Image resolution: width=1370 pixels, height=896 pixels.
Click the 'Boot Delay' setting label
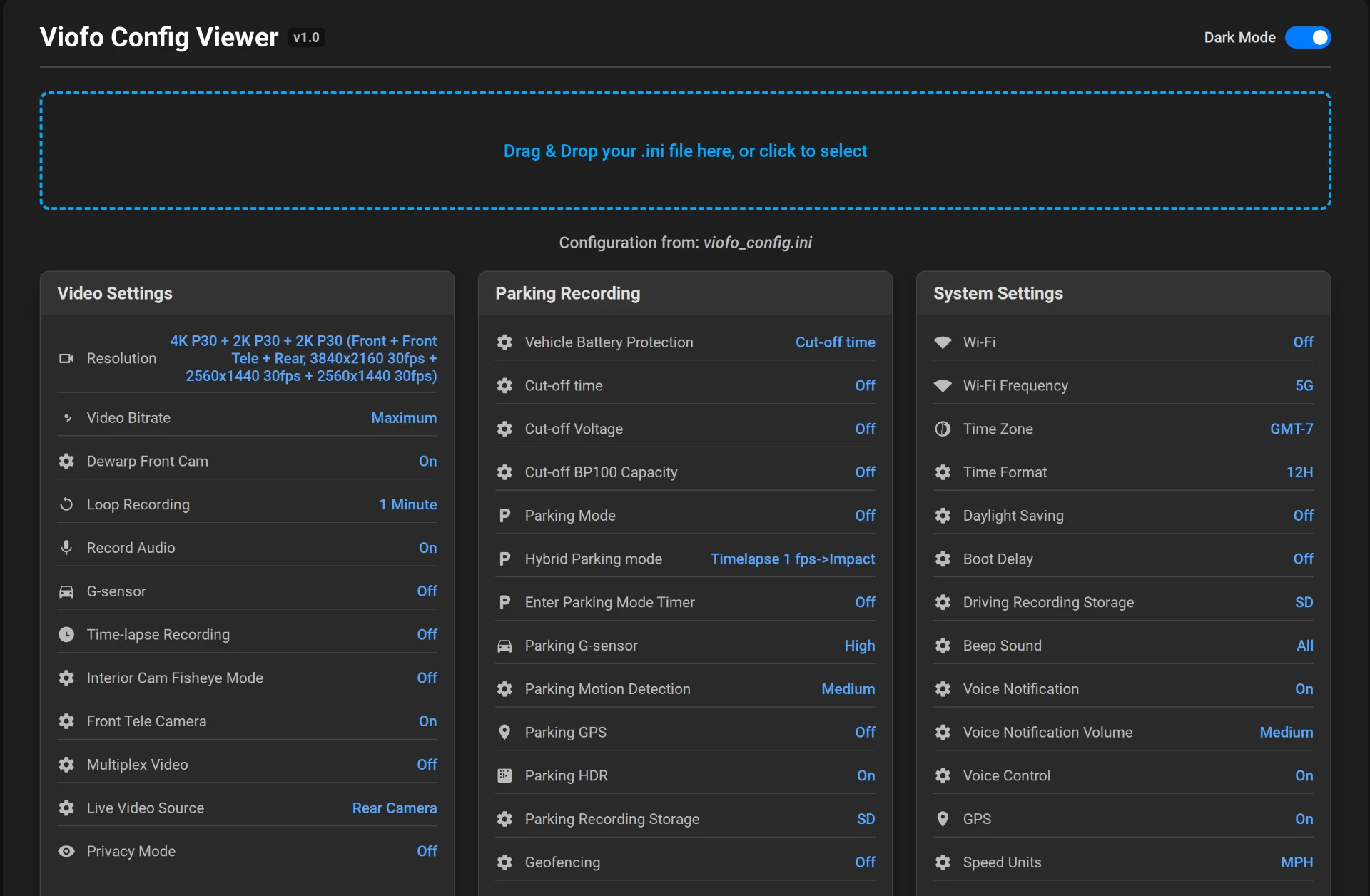point(998,559)
